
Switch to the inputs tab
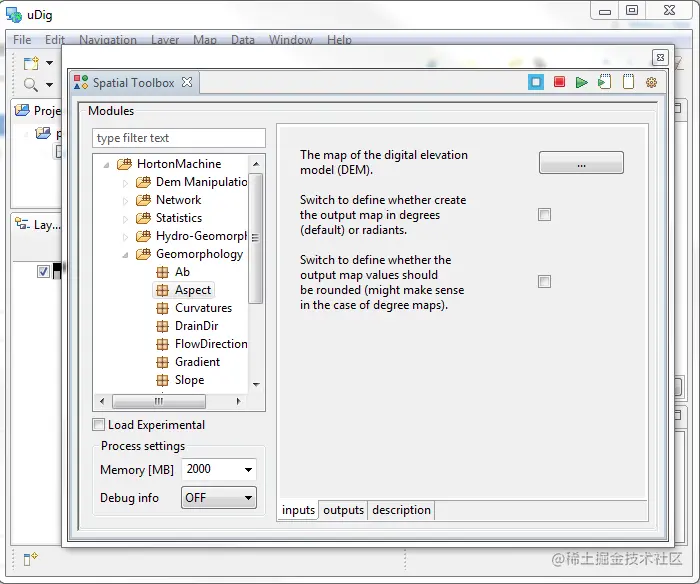[x=298, y=510]
